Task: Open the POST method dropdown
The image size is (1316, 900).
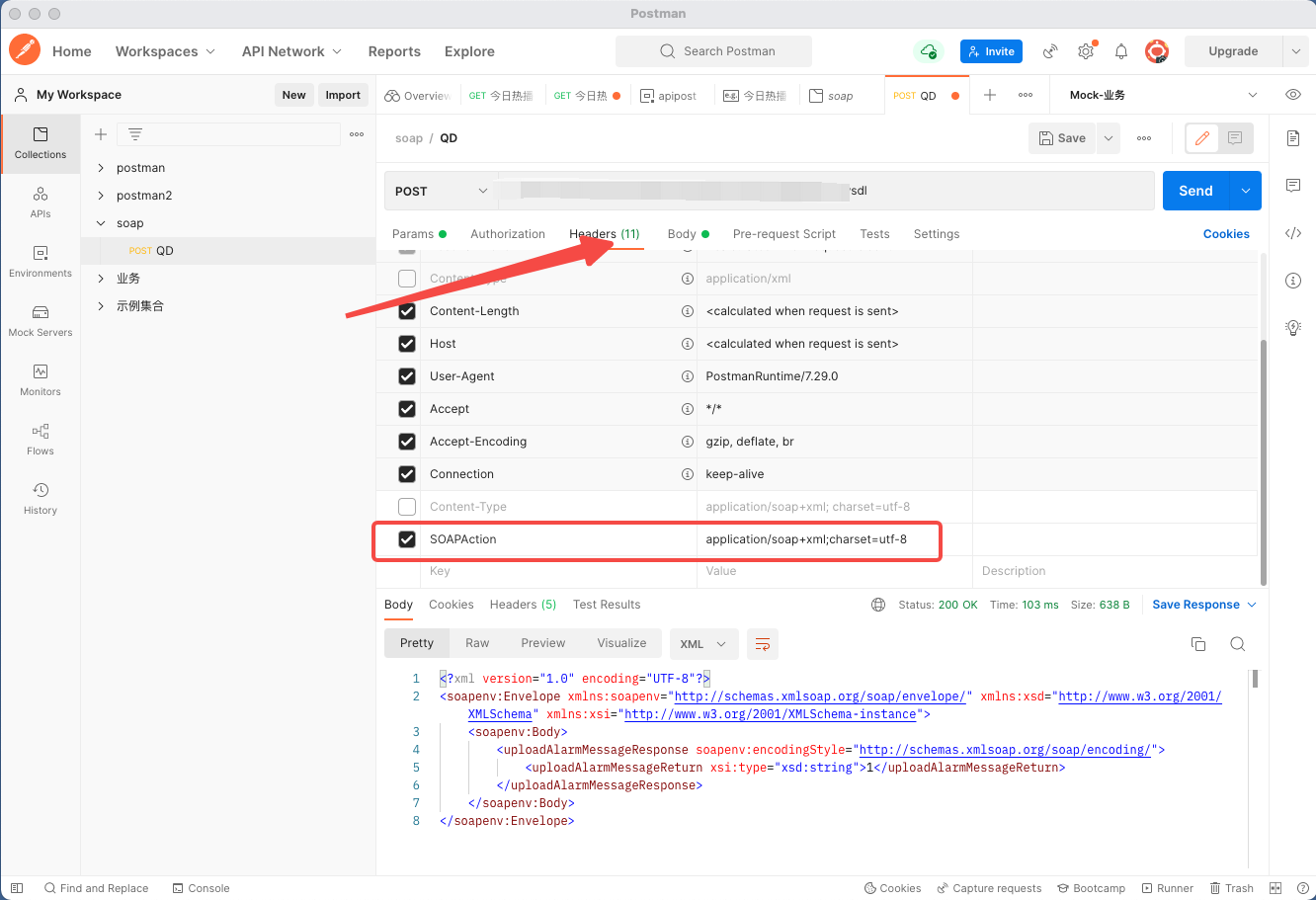Action: pos(439,190)
